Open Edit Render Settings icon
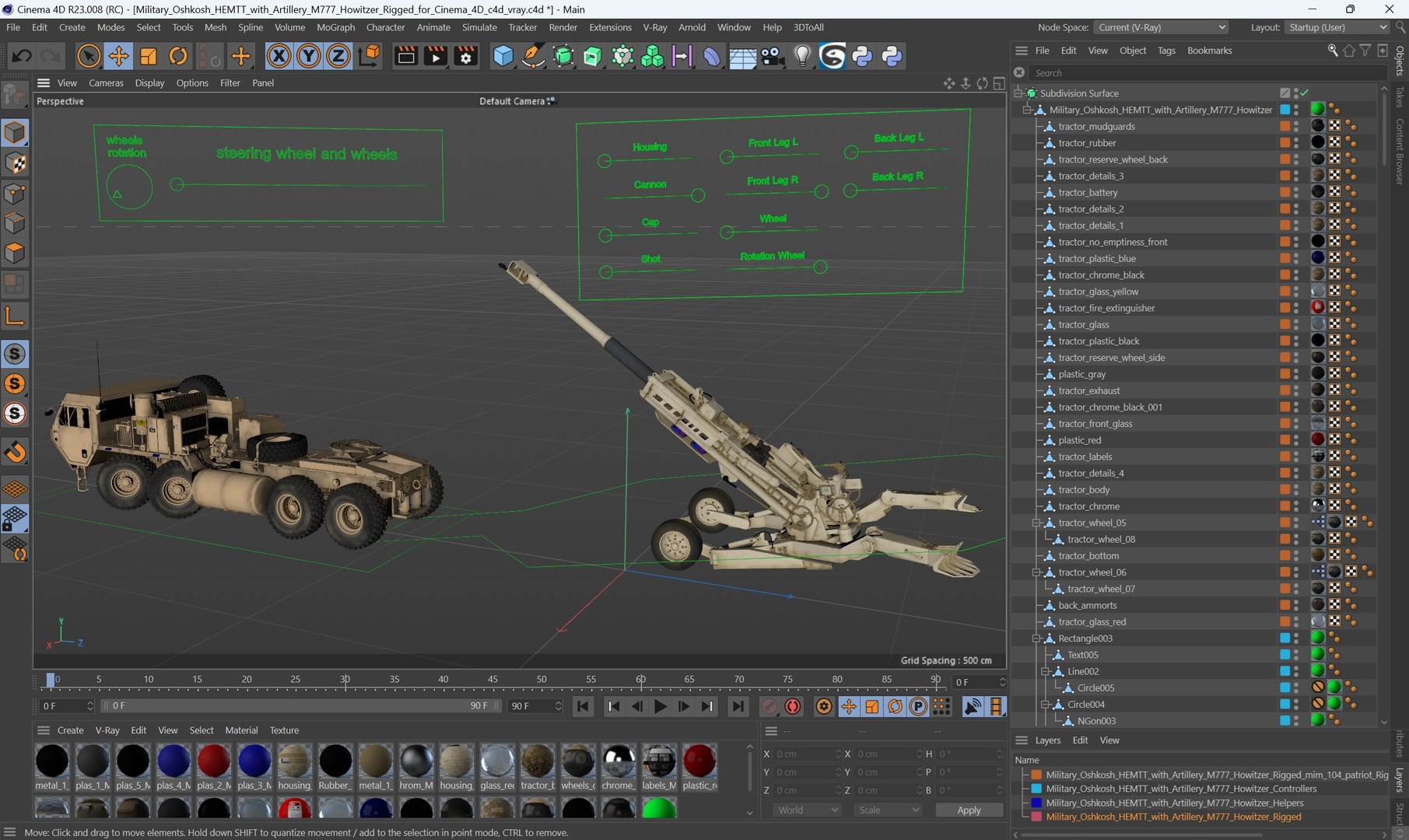Screen dimensions: 1409x840 (465, 56)
